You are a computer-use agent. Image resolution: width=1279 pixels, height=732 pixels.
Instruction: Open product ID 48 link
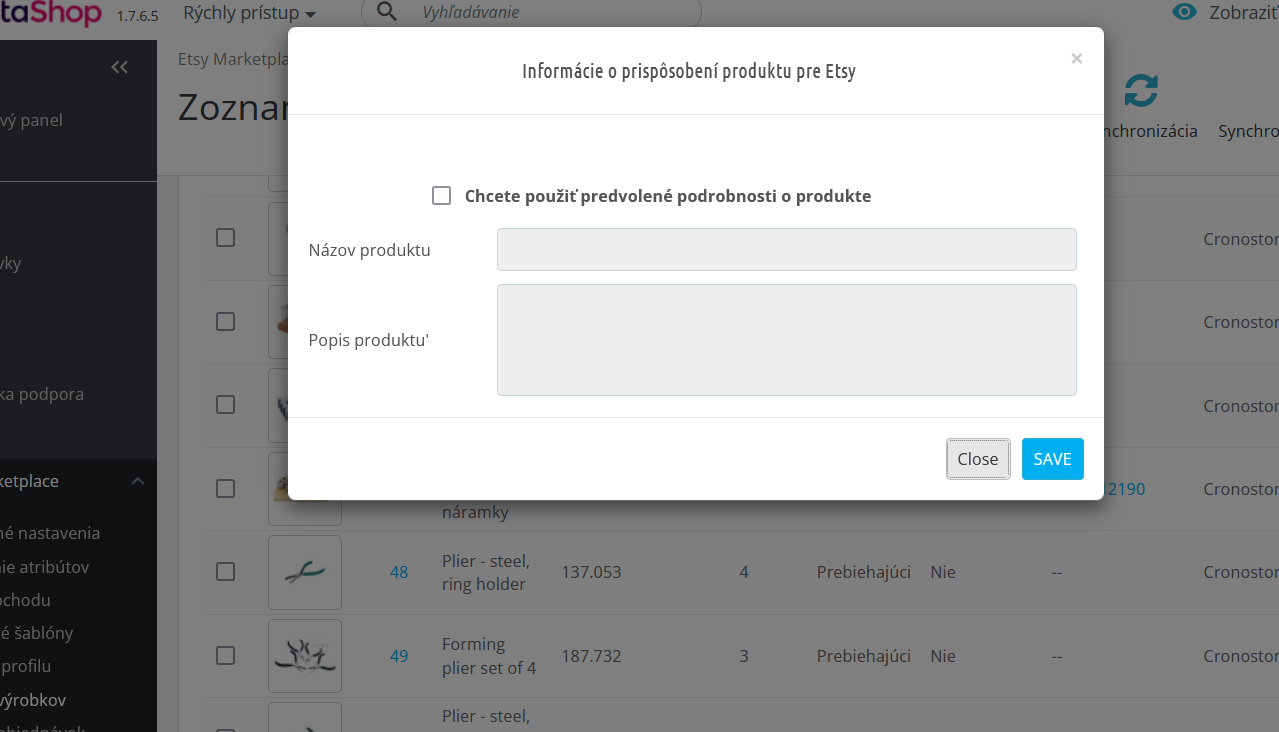[399, 572]
